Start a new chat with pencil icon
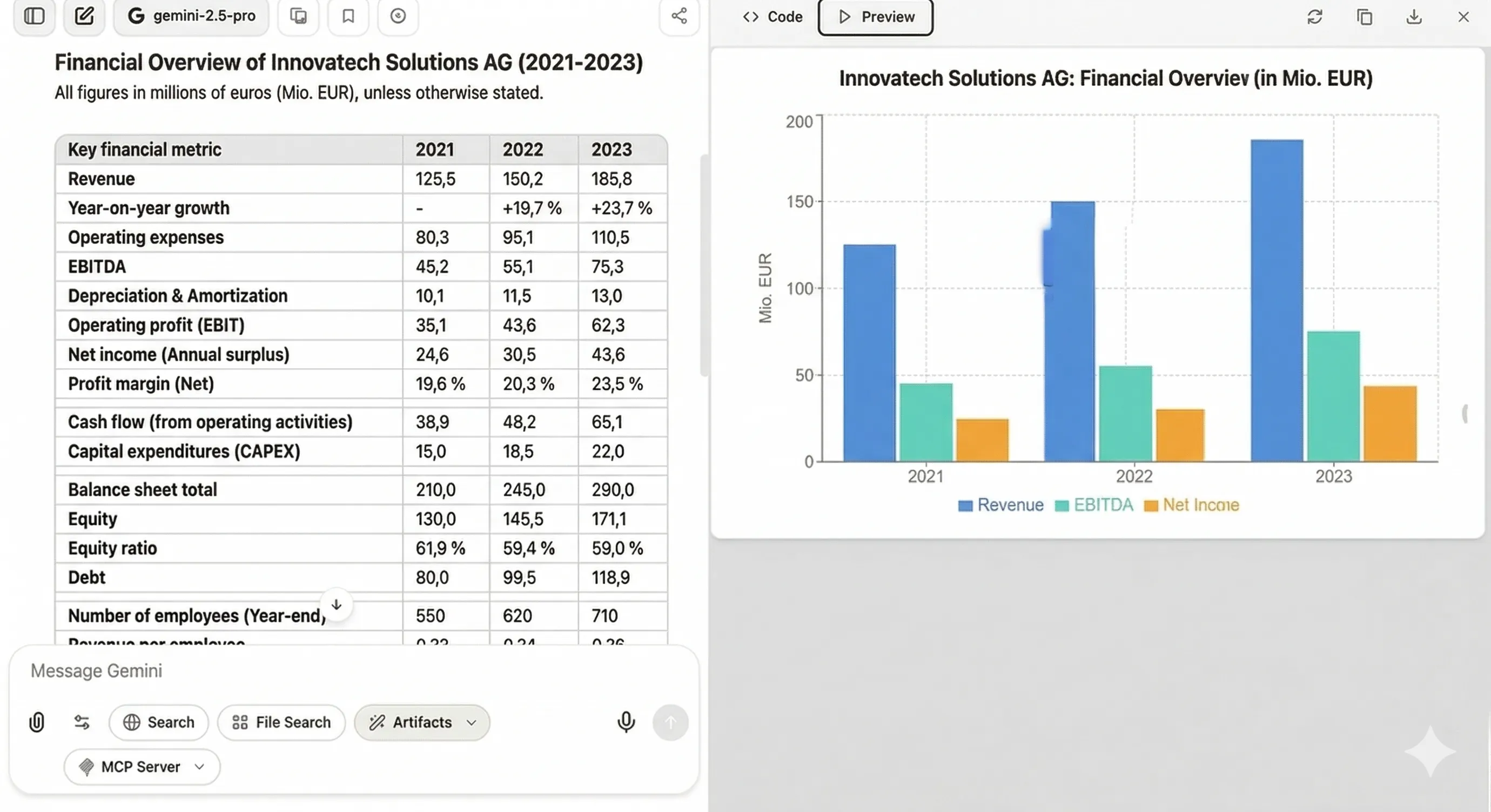1491x812 pixels. (84, 16)
